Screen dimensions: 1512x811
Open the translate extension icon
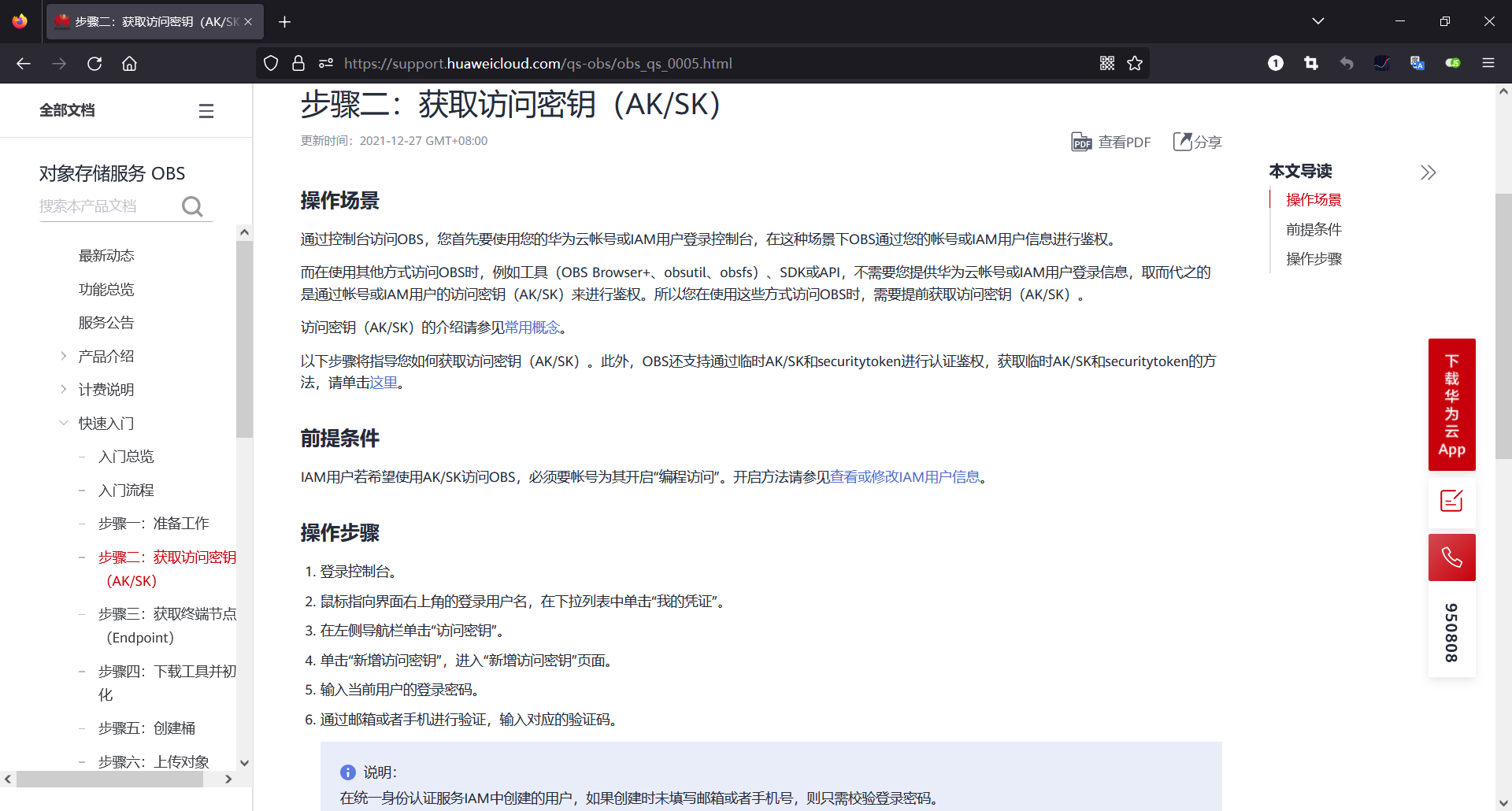click(1417, 63)
